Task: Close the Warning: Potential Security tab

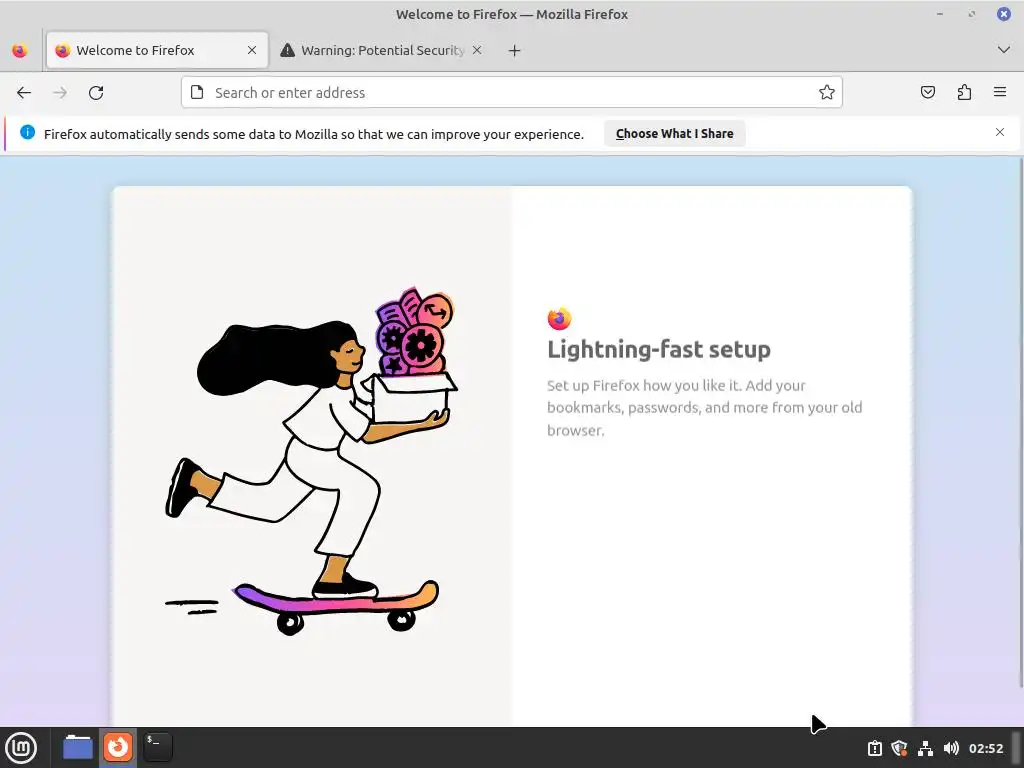Action: pos(477,50)
